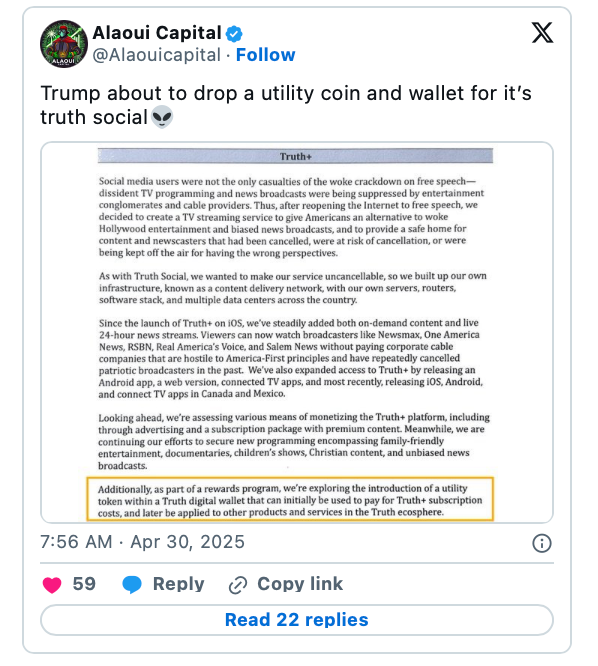Click the blue reply bubble icon
Viewport: 598px width, 666px height.
tap(132, 584)
